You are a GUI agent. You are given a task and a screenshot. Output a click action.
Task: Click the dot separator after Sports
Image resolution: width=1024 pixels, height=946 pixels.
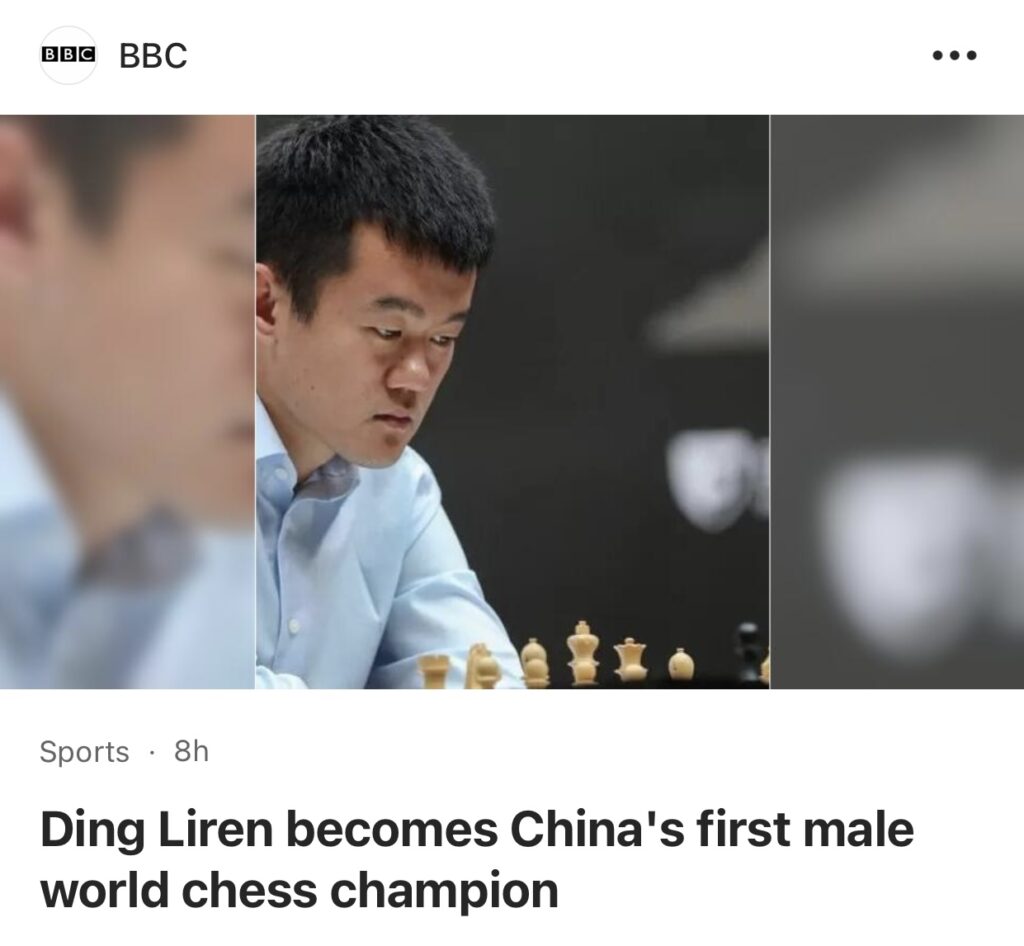152,752
